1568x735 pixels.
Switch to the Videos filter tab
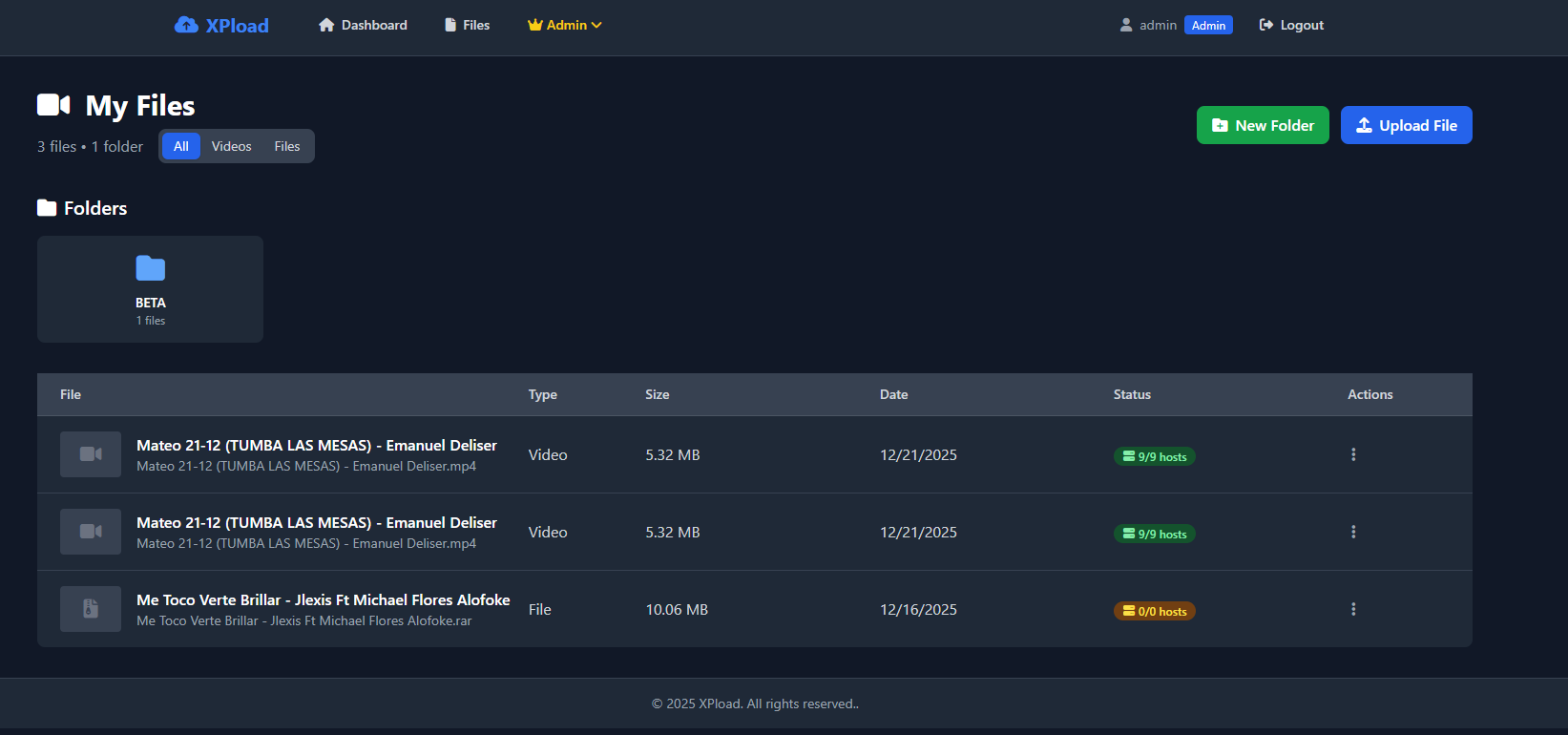(231, 146)
